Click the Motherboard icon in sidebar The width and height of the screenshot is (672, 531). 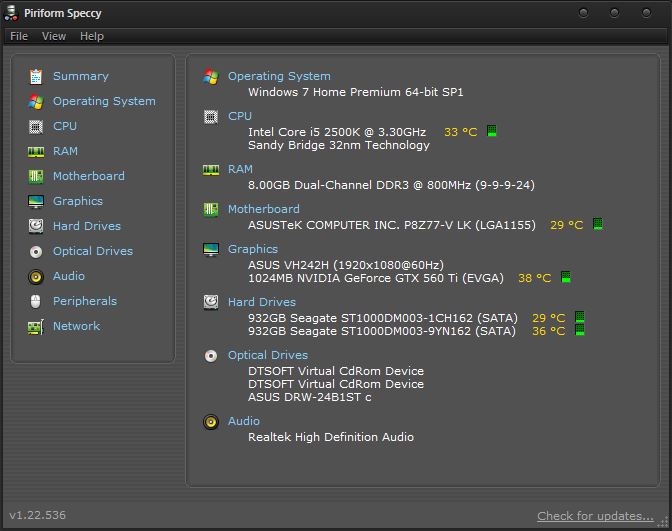36,177
